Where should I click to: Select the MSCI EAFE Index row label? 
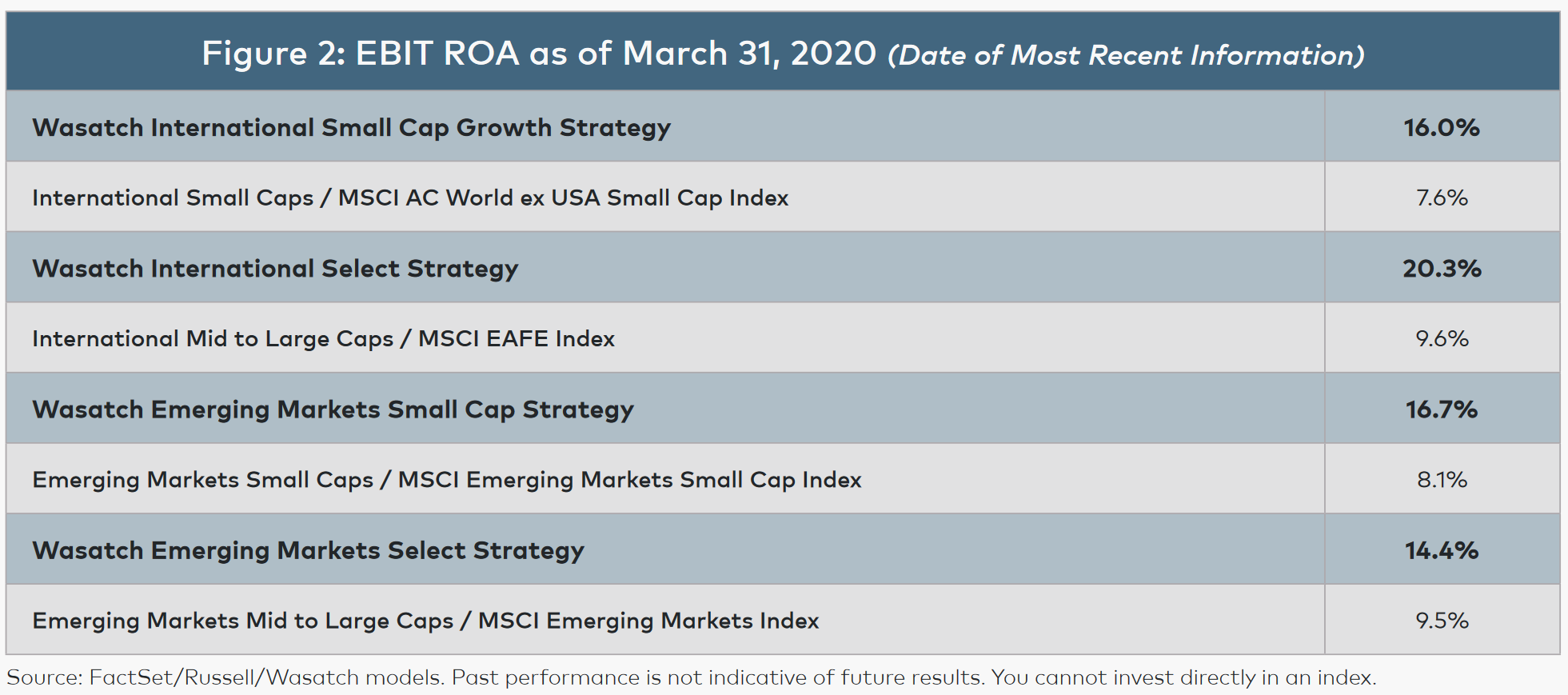(323, 338)
